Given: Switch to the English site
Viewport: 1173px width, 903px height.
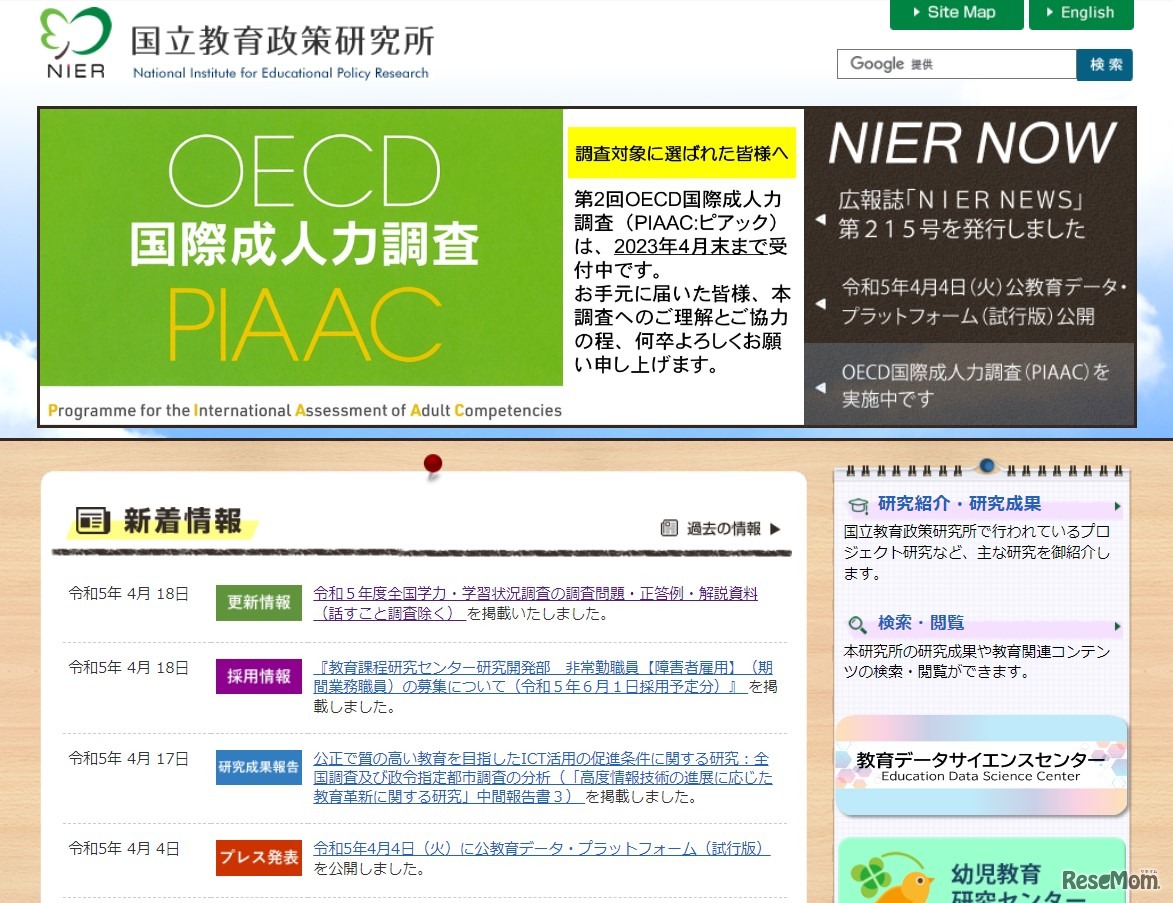Looking at the screenshot, I should pyautogui.click(x=1080, y=13).
